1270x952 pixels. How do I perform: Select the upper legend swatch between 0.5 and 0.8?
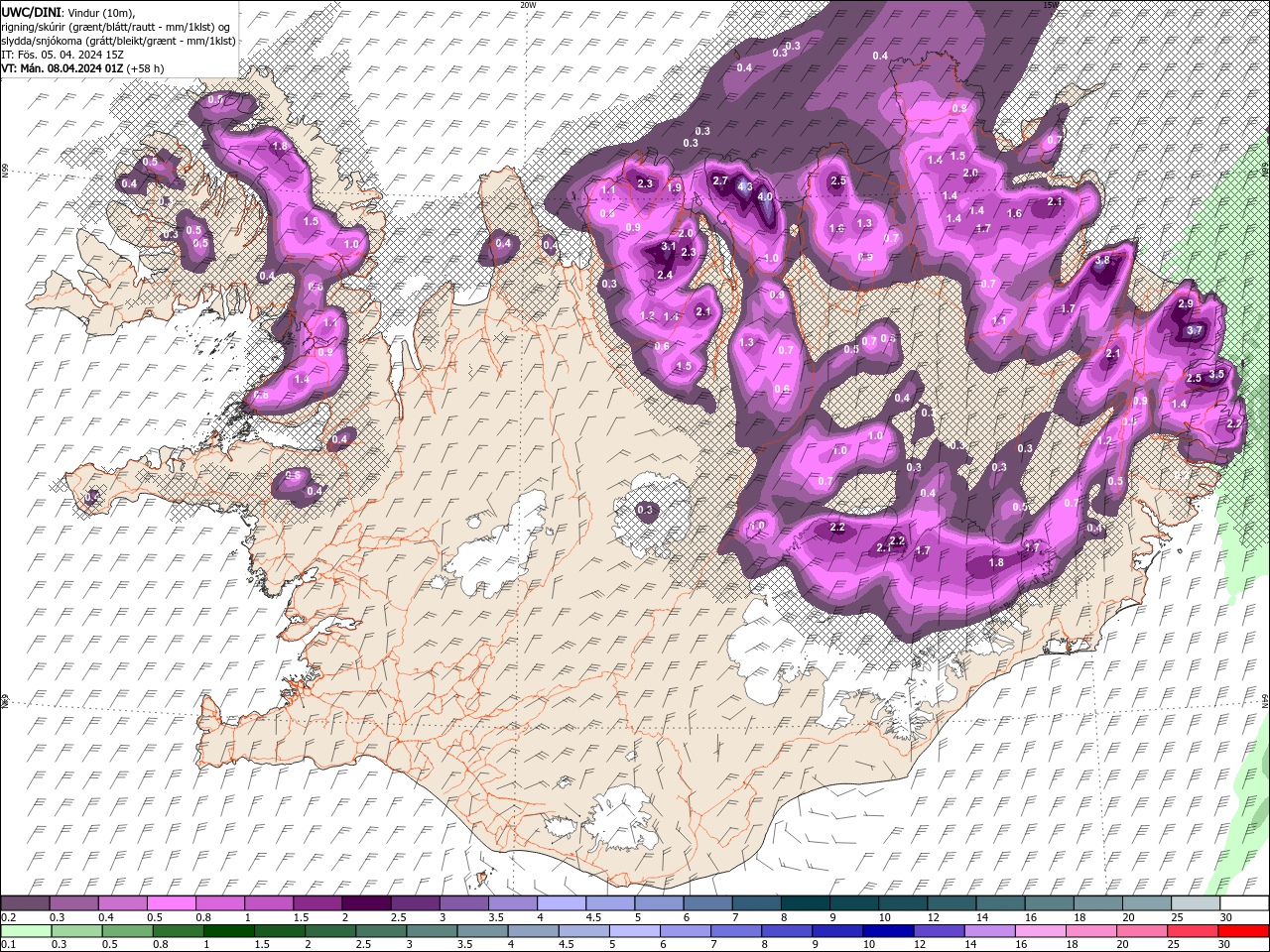click(171, 903)
